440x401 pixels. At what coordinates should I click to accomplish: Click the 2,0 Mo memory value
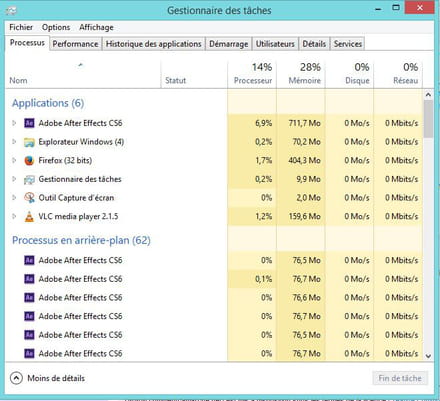pyautogui.click(x=308, y=198)
